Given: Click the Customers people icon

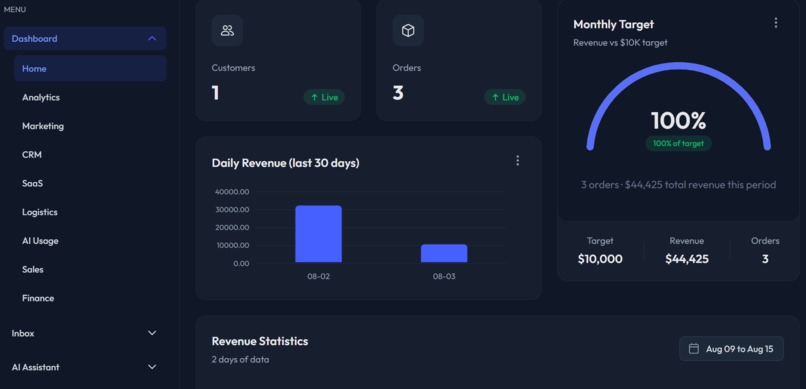Looking at the screenshot, I should pos(227,31).
